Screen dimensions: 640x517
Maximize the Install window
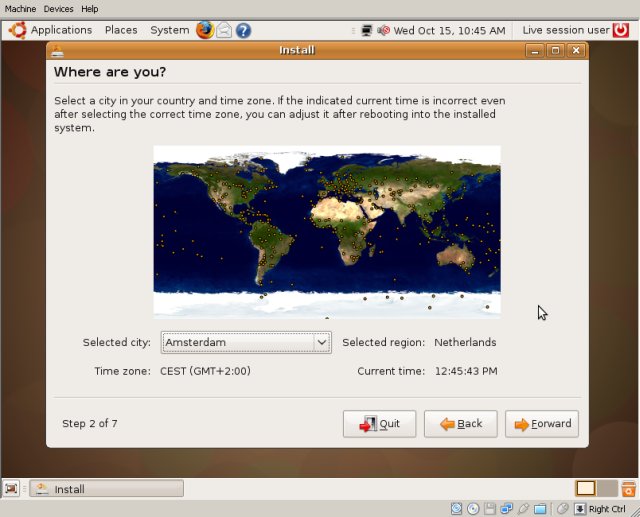pos(555,51)
